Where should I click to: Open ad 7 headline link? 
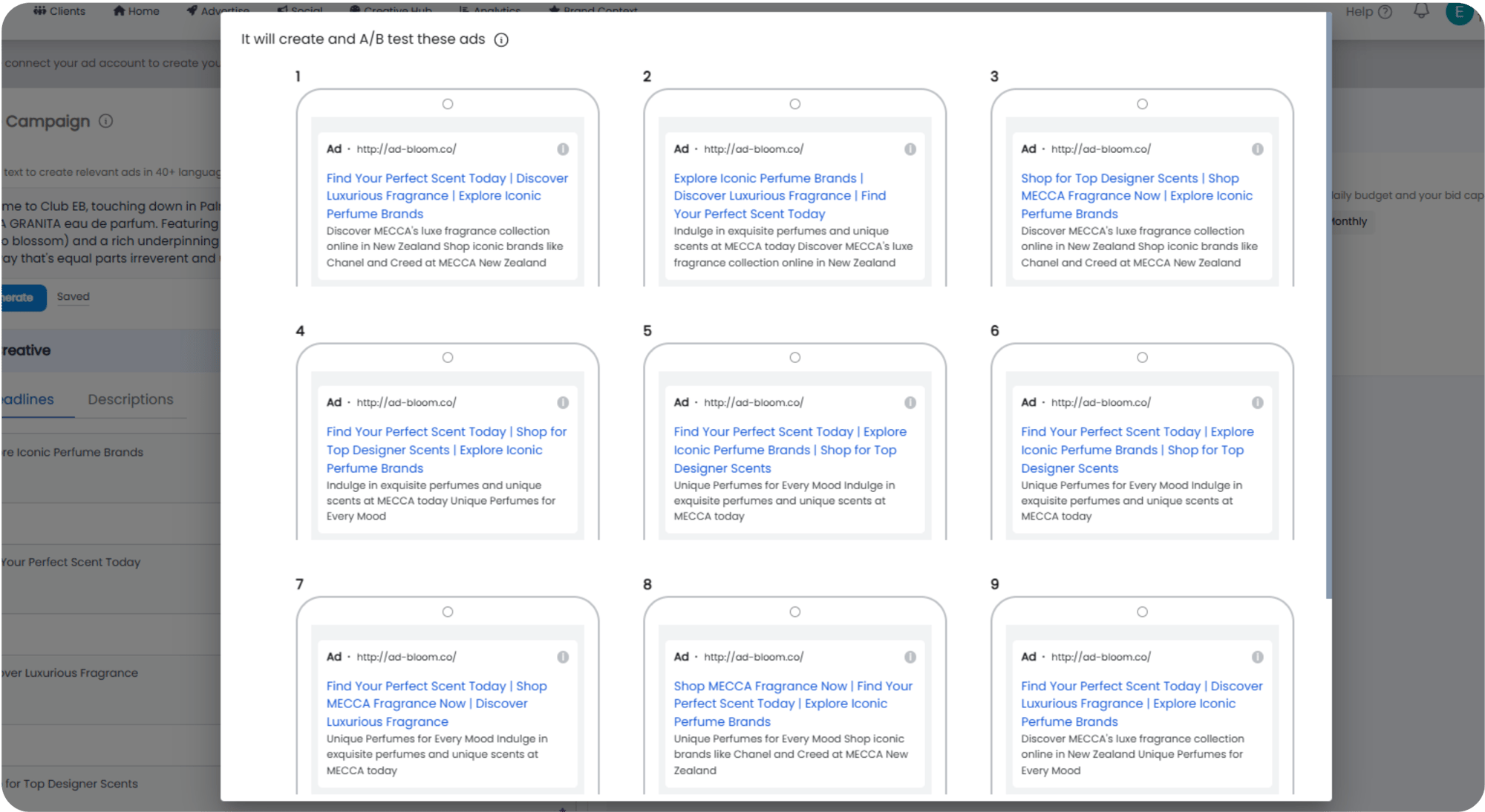(437, 704)
